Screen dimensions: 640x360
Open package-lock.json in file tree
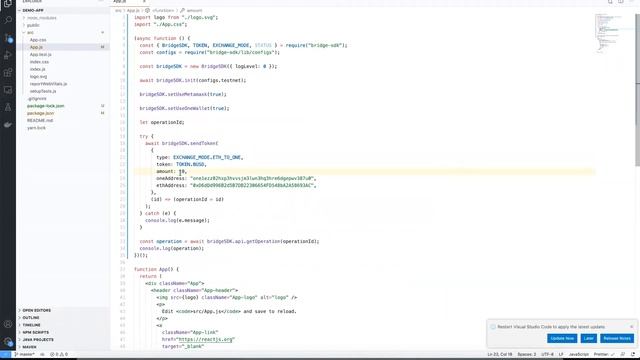[46, 106]
